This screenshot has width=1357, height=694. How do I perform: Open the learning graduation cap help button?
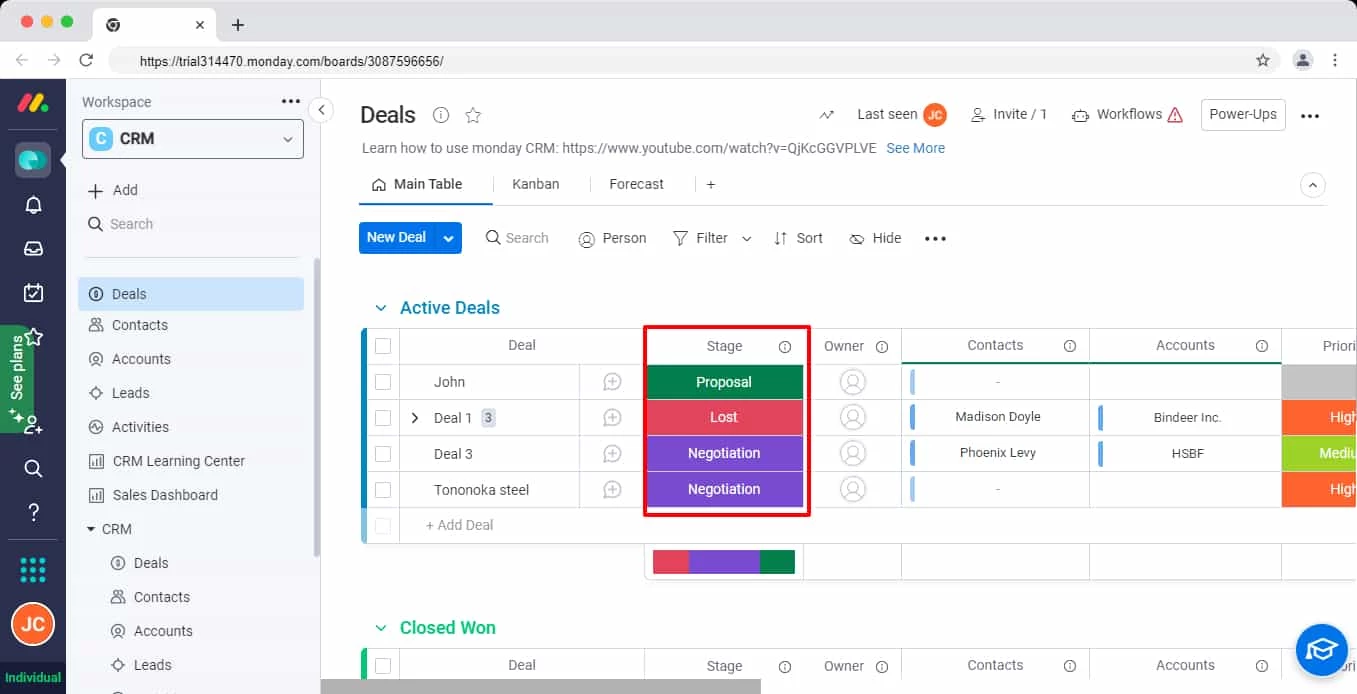click(1322, 650)
